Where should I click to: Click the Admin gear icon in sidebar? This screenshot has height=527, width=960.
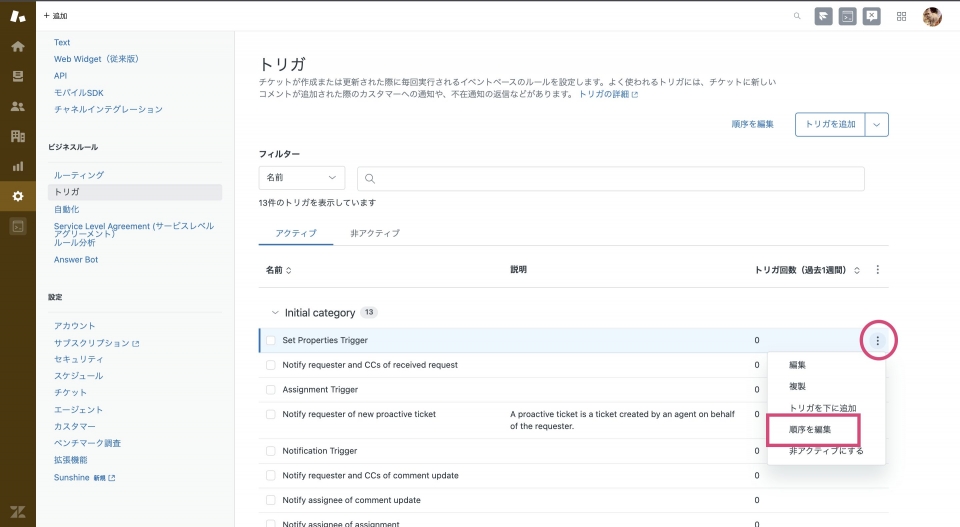pyautogui.click(x=17, y=196)
